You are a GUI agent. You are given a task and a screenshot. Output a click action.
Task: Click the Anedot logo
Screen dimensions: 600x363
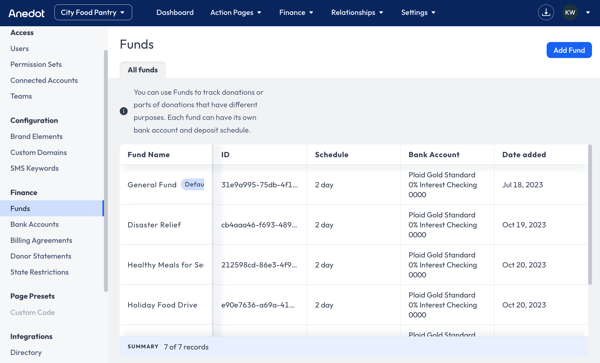coord(26,13)
